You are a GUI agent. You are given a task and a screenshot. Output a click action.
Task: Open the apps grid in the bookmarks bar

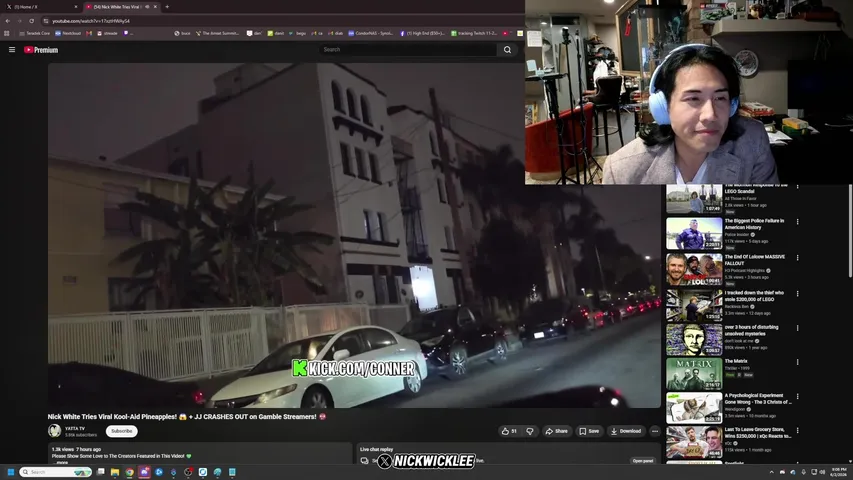click(7, 33)
